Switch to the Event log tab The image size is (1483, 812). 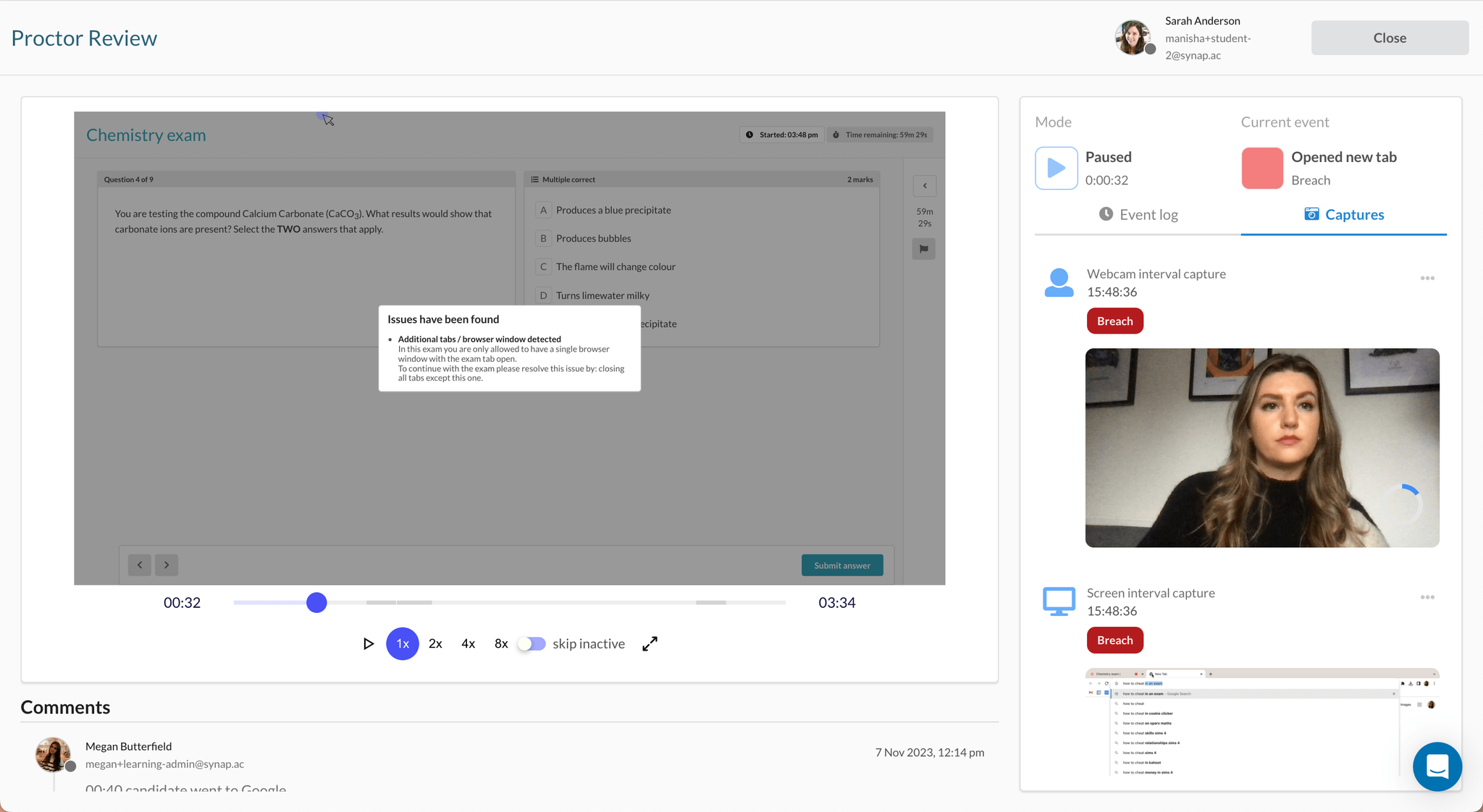pos(1138,214)
